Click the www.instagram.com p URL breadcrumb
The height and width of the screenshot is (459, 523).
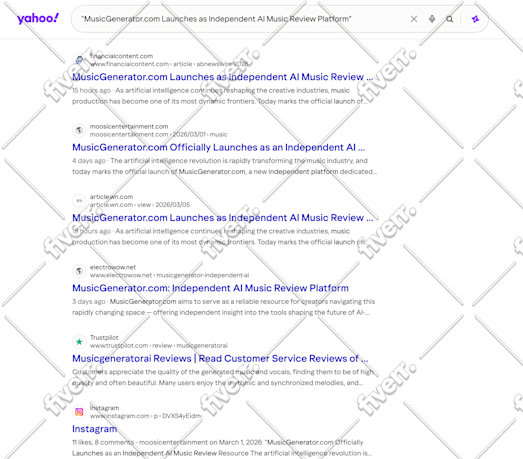coord(146,416)
